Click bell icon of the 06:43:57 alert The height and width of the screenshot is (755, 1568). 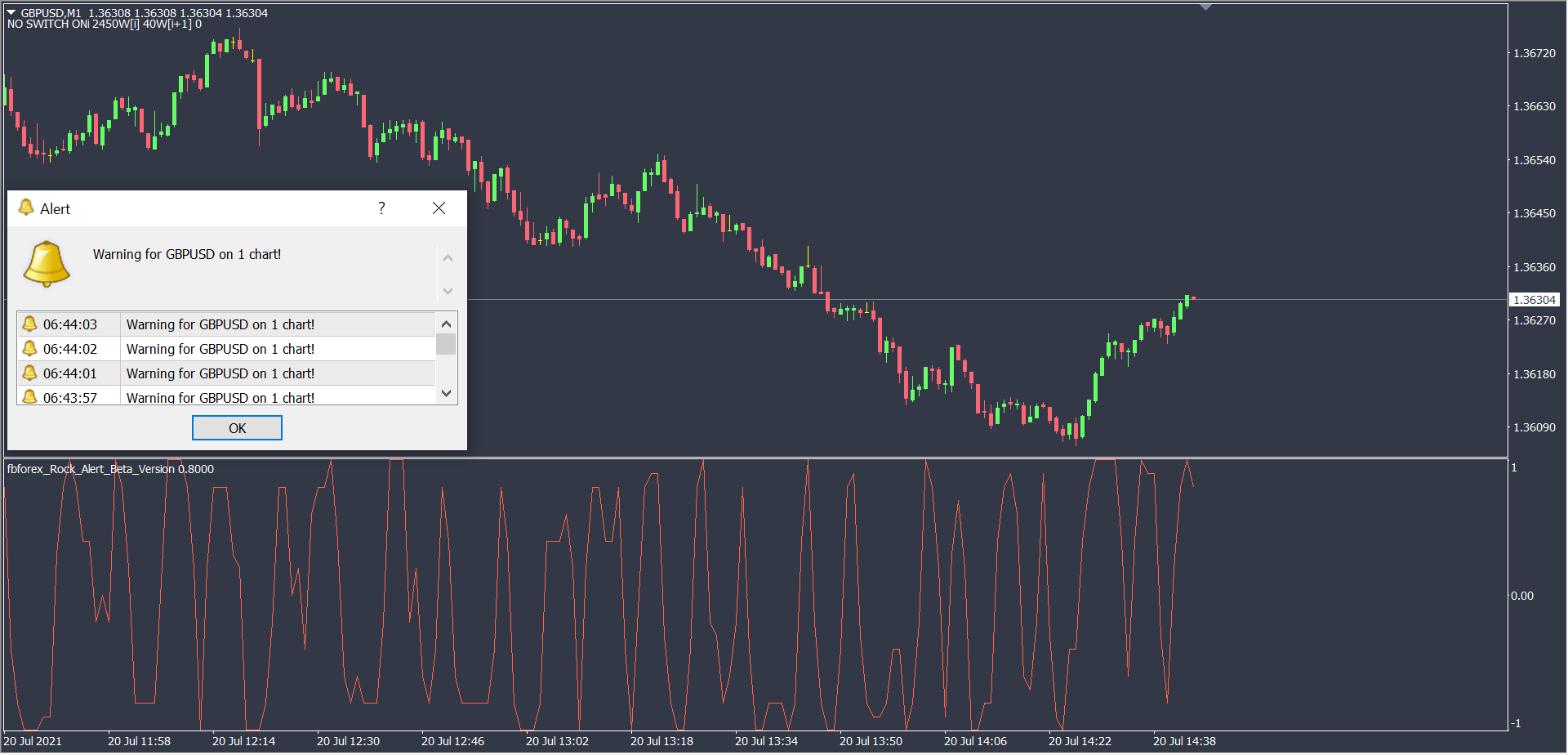(x=29, y=397)
